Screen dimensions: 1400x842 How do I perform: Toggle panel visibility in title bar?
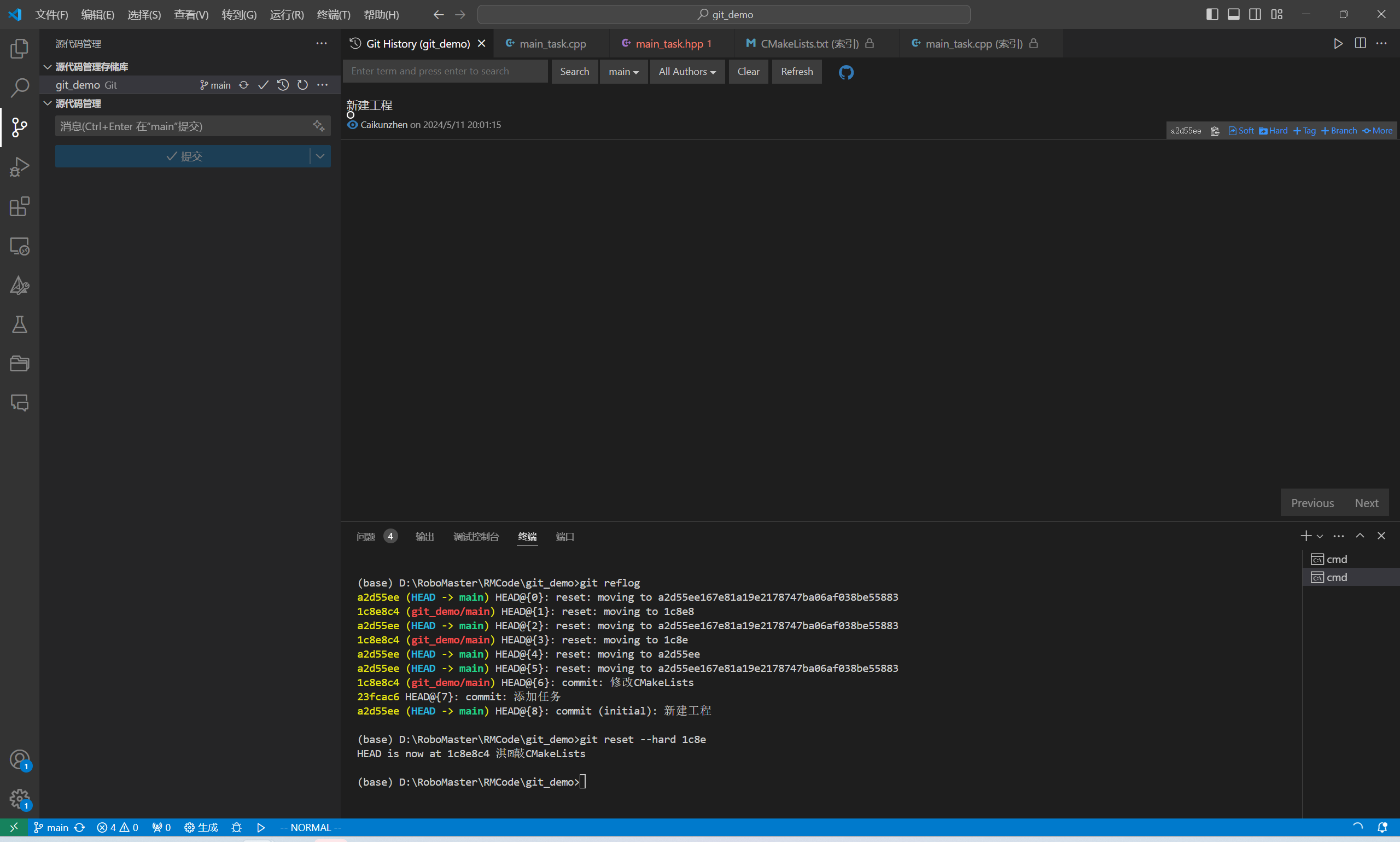(1233, 14)
